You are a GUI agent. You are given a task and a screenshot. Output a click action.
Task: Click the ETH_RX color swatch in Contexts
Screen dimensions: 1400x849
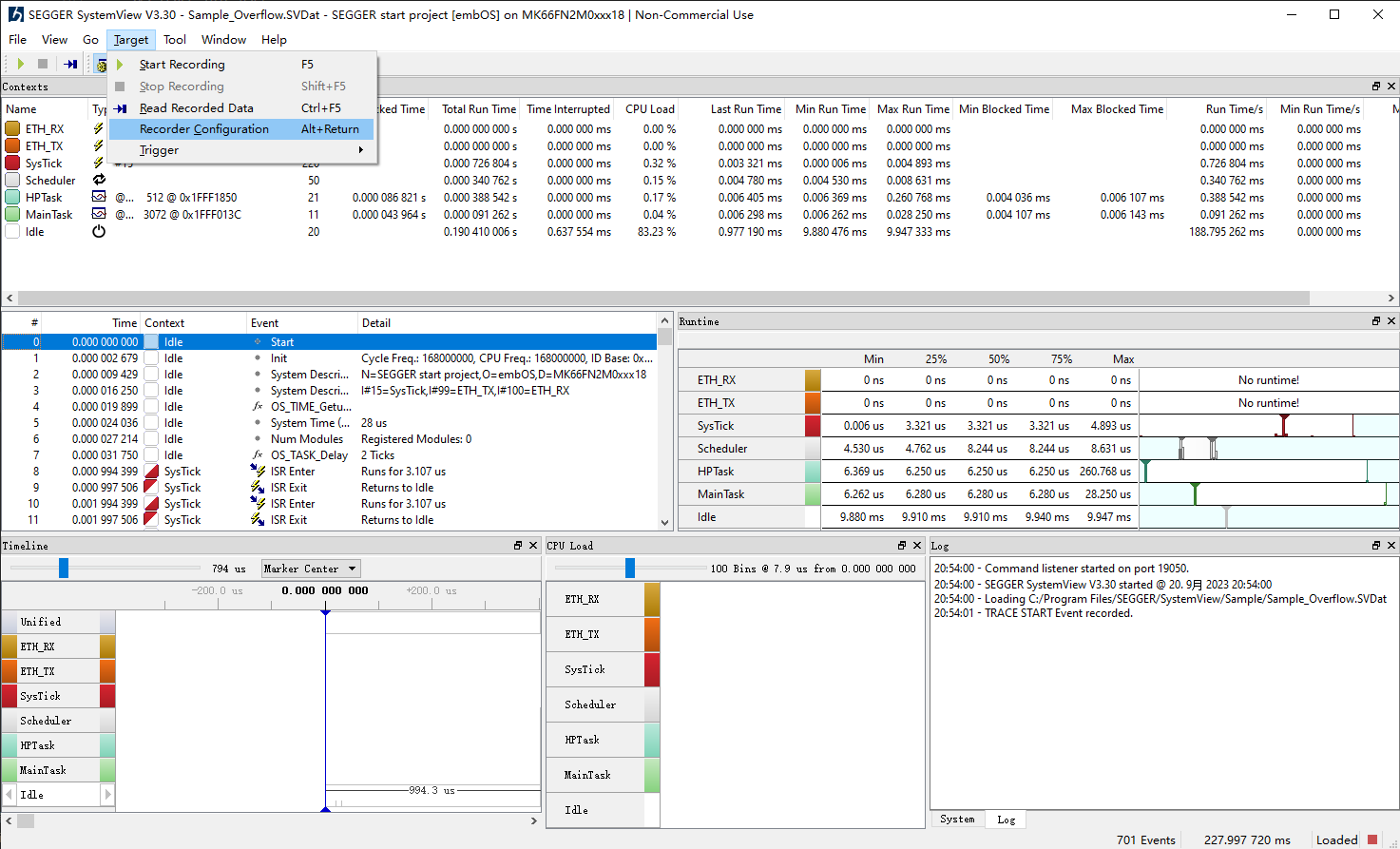pyautogui.click(x=12, y=128)
